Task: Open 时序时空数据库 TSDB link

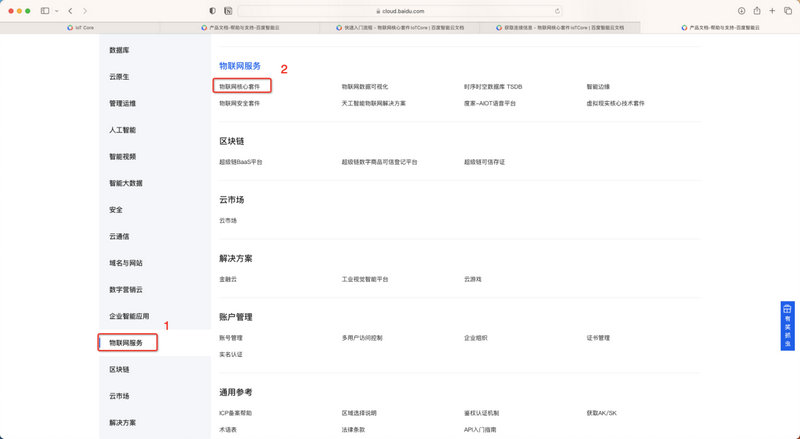Action: coord(493,87)
